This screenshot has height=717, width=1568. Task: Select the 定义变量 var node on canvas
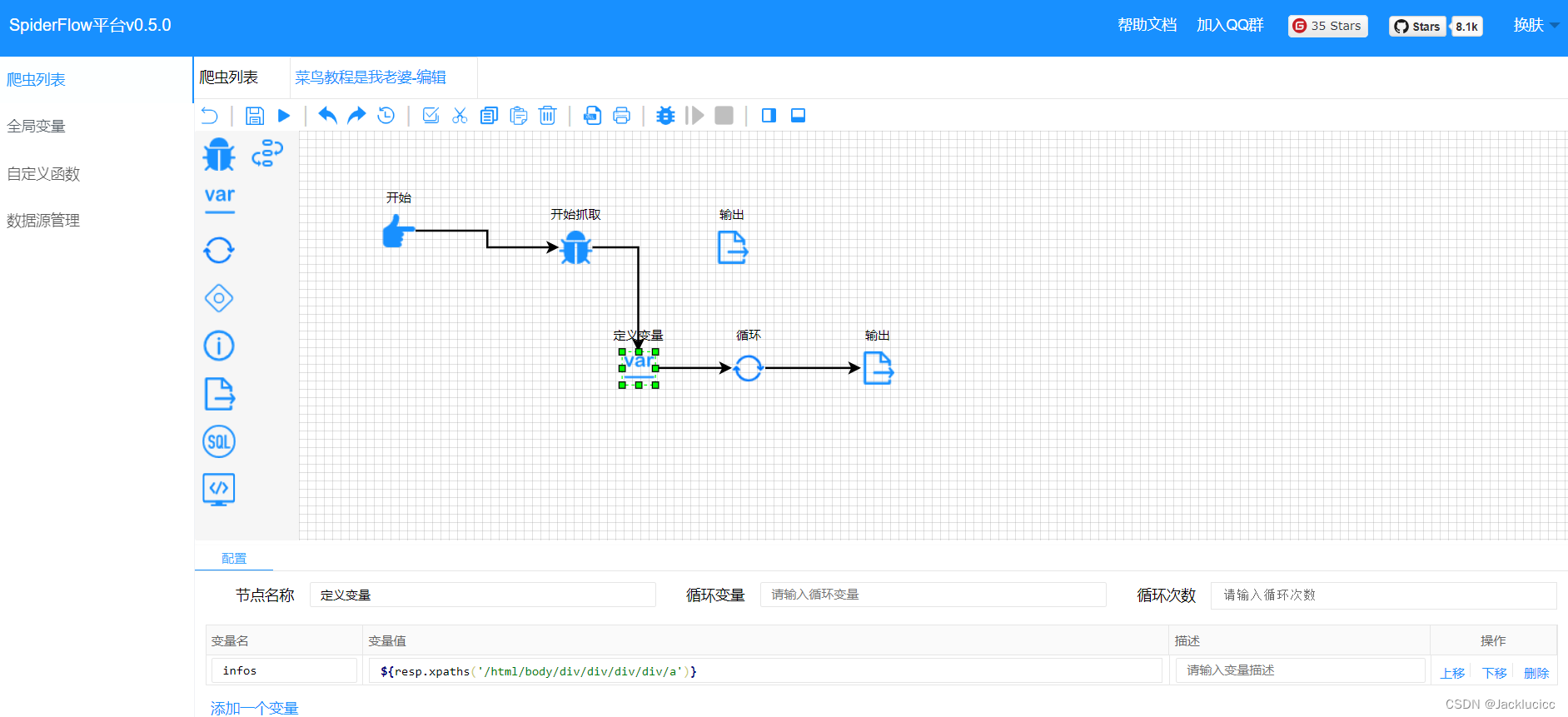pos(639,368)
